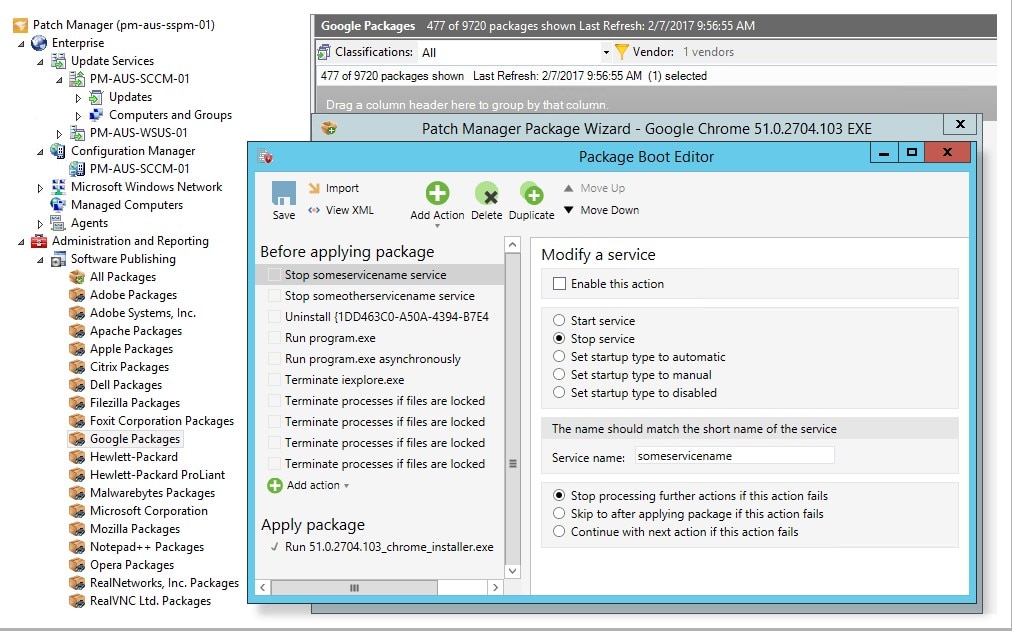
Task: Open the Classifications dropdown
Action: click(605, 52)
